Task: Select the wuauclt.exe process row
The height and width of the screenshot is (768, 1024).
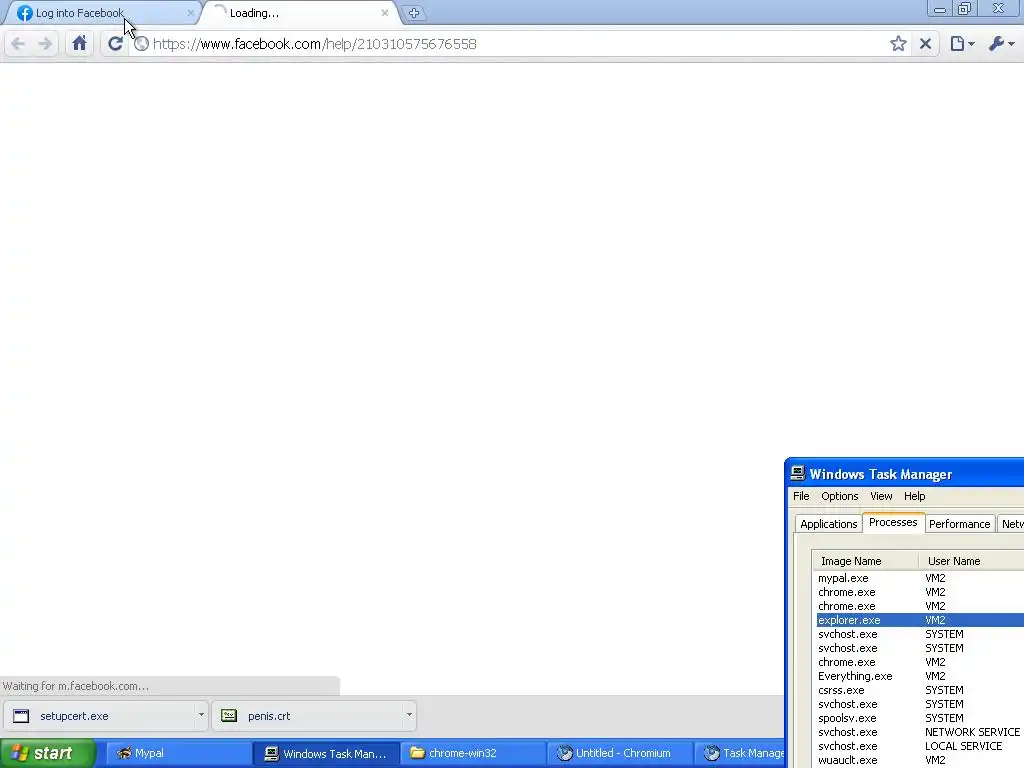Action: pyautogui.click(x=920, y=760)
